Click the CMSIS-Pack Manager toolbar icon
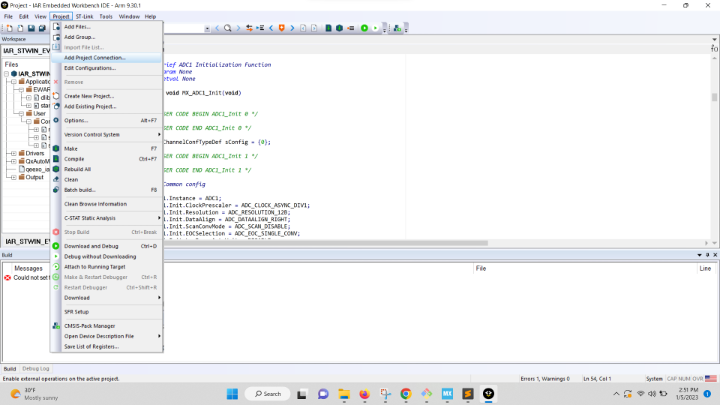Screen dimensions: 720x406 click(x=397, y=28)
